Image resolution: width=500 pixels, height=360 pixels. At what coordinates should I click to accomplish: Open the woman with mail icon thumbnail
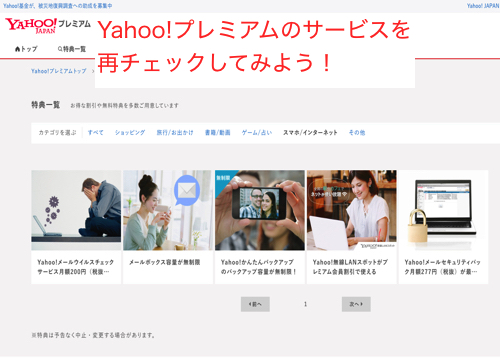click(x=168, y=210)
